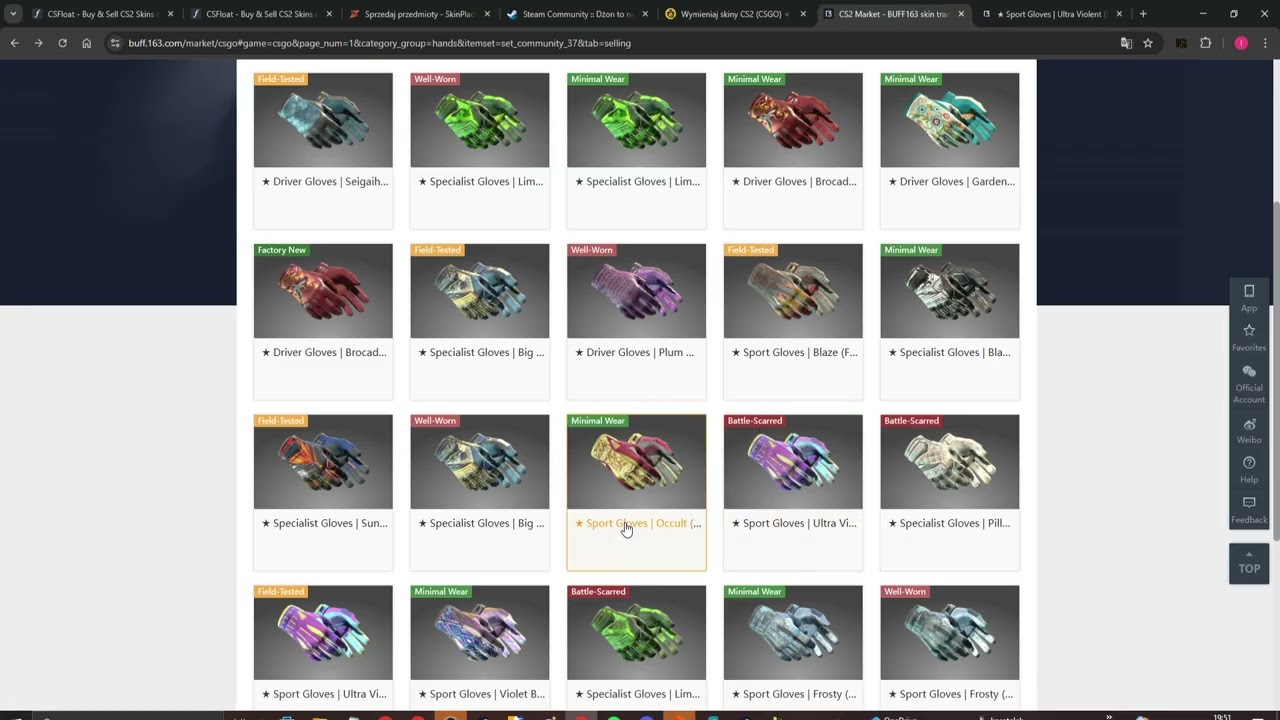This screenshot has height=720, width=1280.
Task: Open Battle-Scarred Specialist Gloves Lime thumbnail
Action: [x=636, y=633]
